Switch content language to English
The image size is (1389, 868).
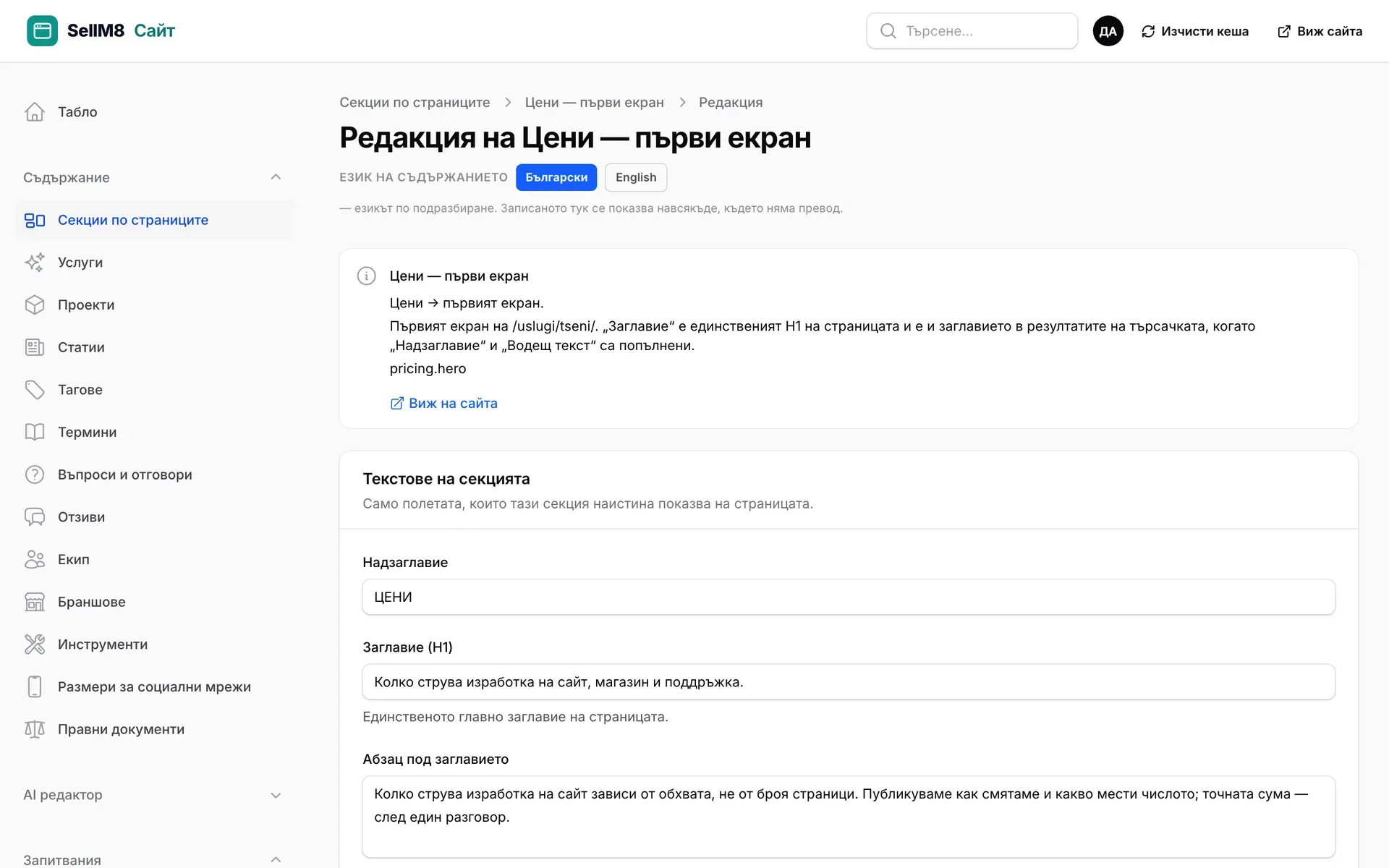636,177
